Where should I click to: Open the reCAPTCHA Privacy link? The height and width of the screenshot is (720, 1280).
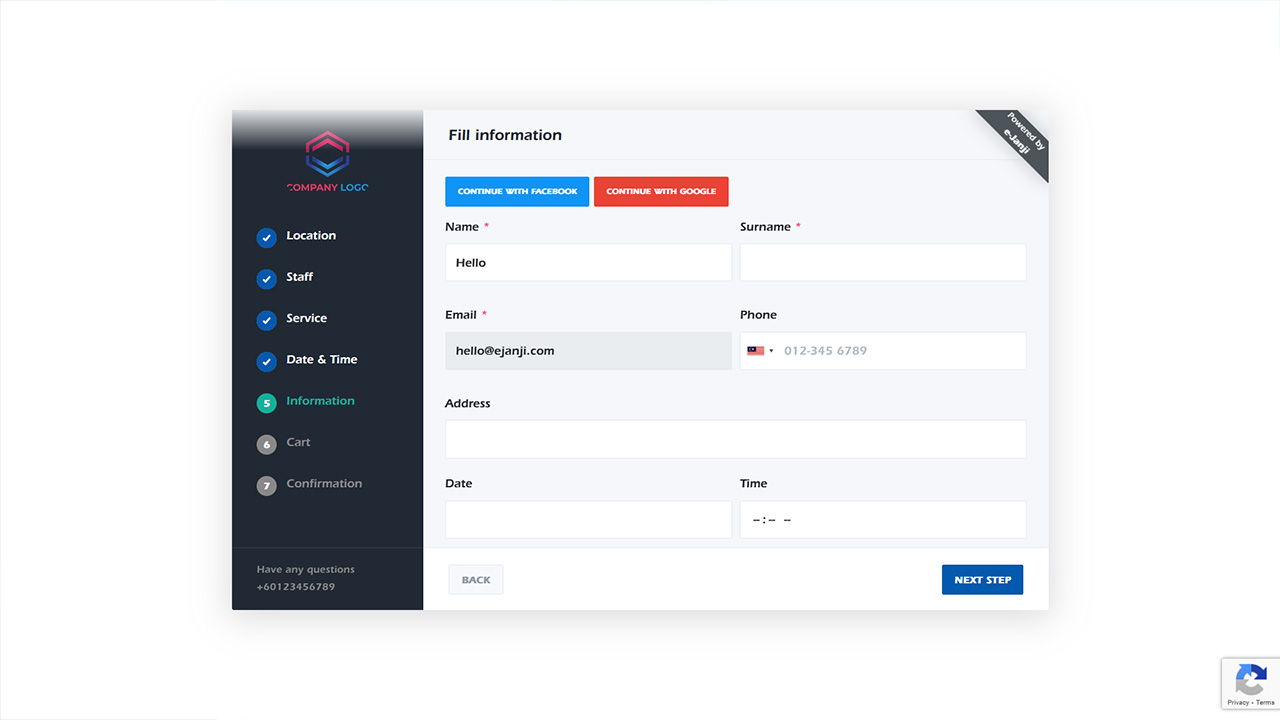(x=1238, y=703)
